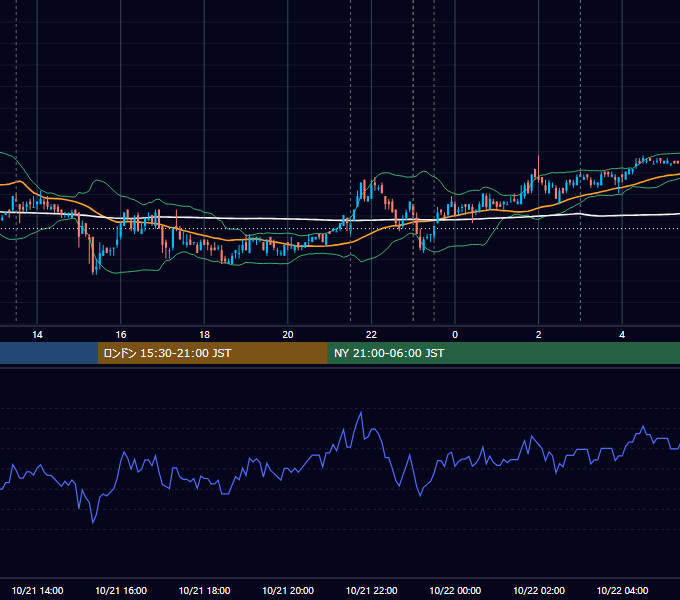
Task: Select hour label 16 on price axis
Action: [x=121, y=335]
